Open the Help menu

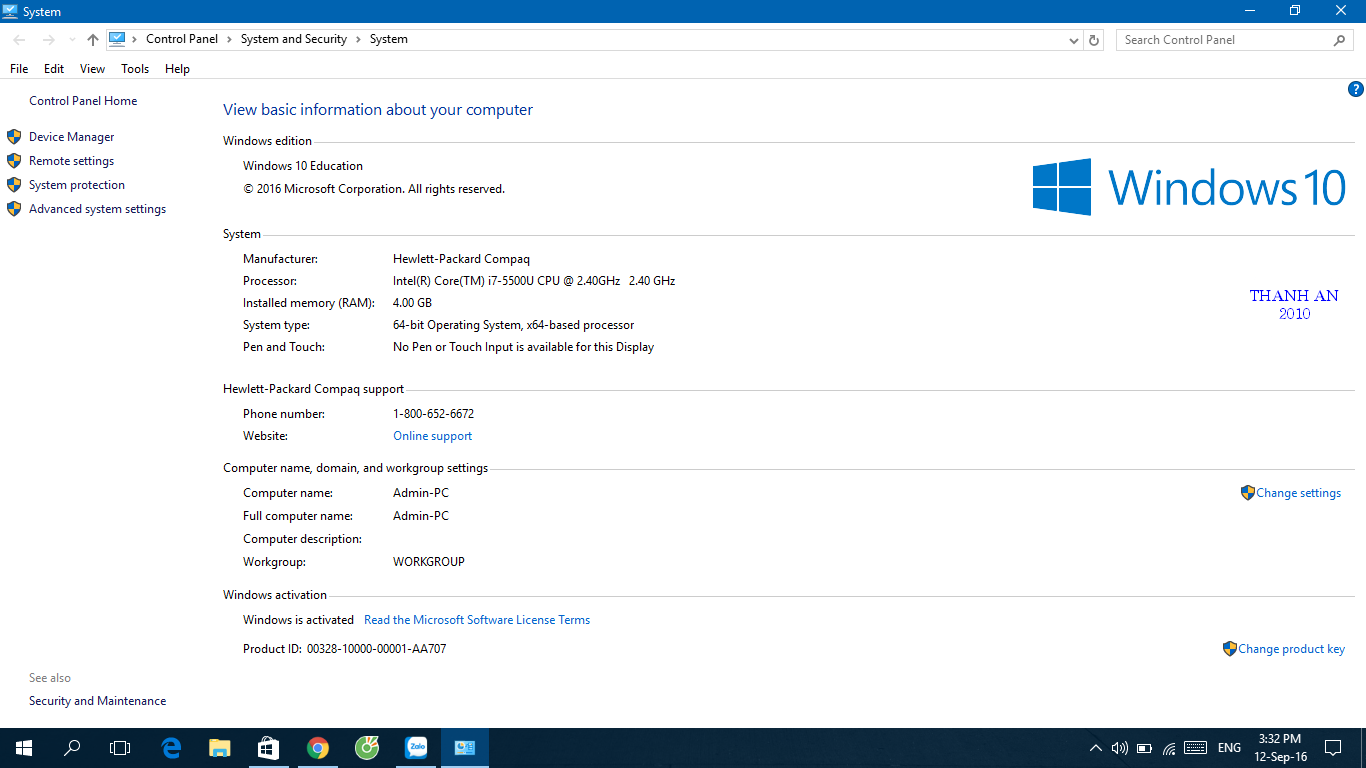click(x=178, y=69)
